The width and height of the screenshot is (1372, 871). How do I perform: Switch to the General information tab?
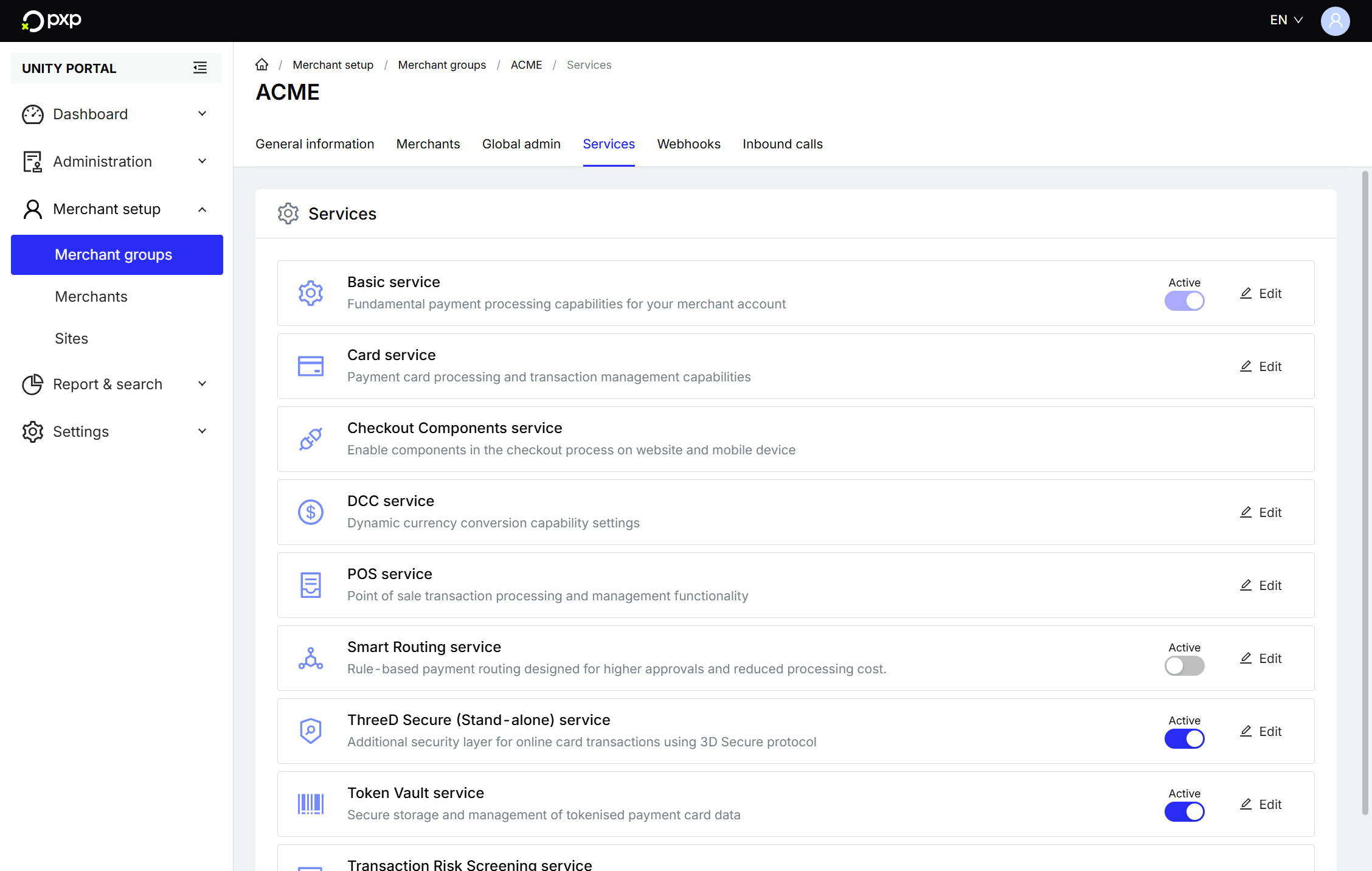click(314, 144)
